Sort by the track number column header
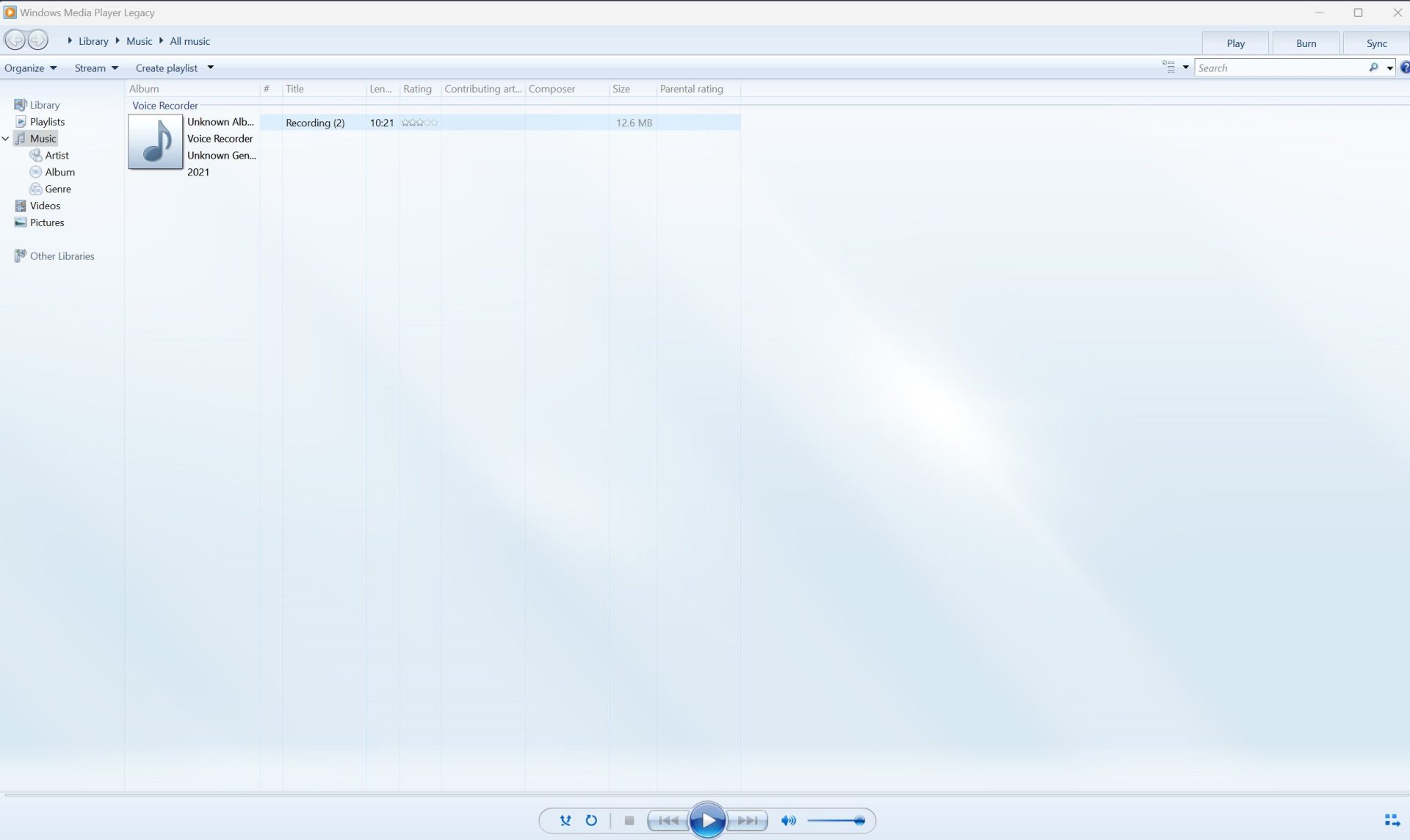The height and width of the screenshot is (840, 1410). click(x=271, y=89)
